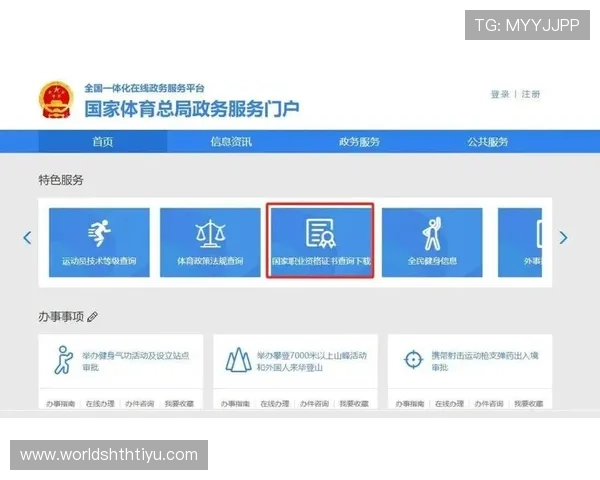Click 在线办理 under 射击运动枪支 card
Screen dimensions: 600x480
point(450,403)
